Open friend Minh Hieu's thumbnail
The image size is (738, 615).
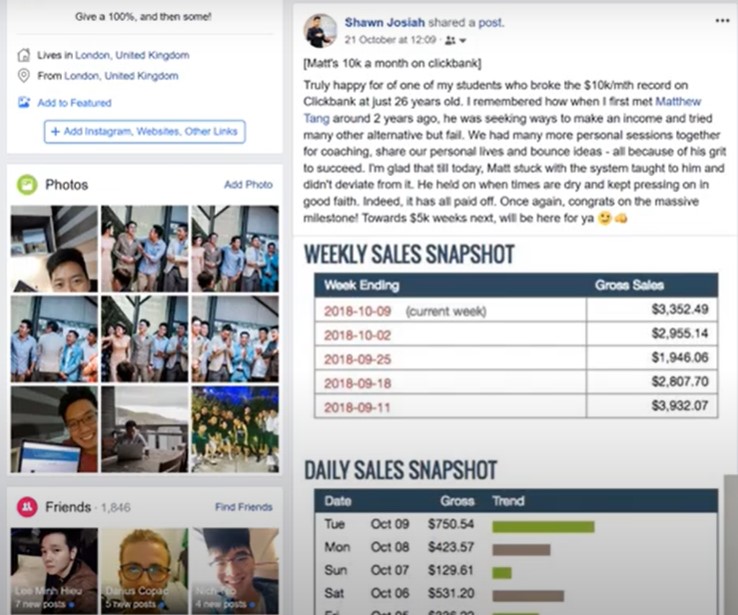tap(54, 571)
